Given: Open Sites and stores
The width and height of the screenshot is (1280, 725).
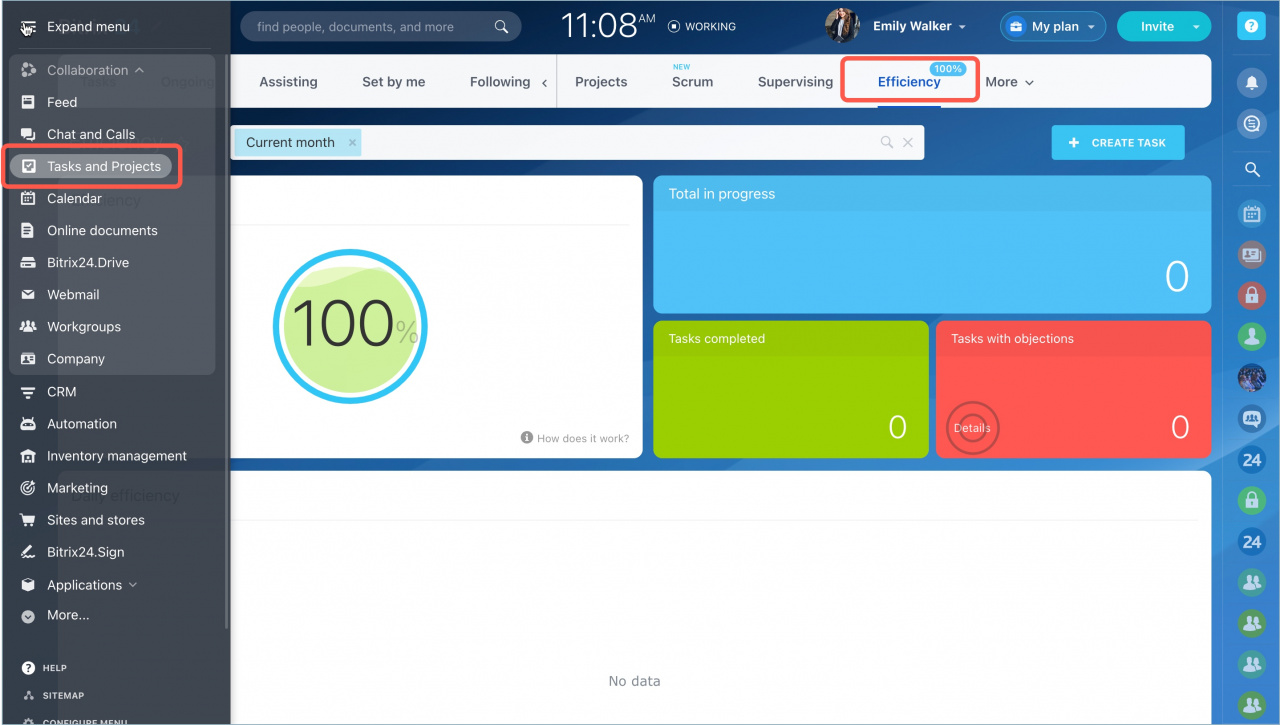Looking at the screenshot, I should [x=96, y=520].
